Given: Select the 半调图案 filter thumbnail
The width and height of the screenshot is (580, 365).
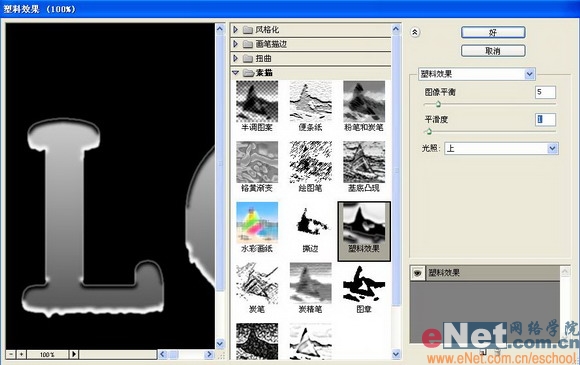Looking at the screenshot, I should coord(257,102).
